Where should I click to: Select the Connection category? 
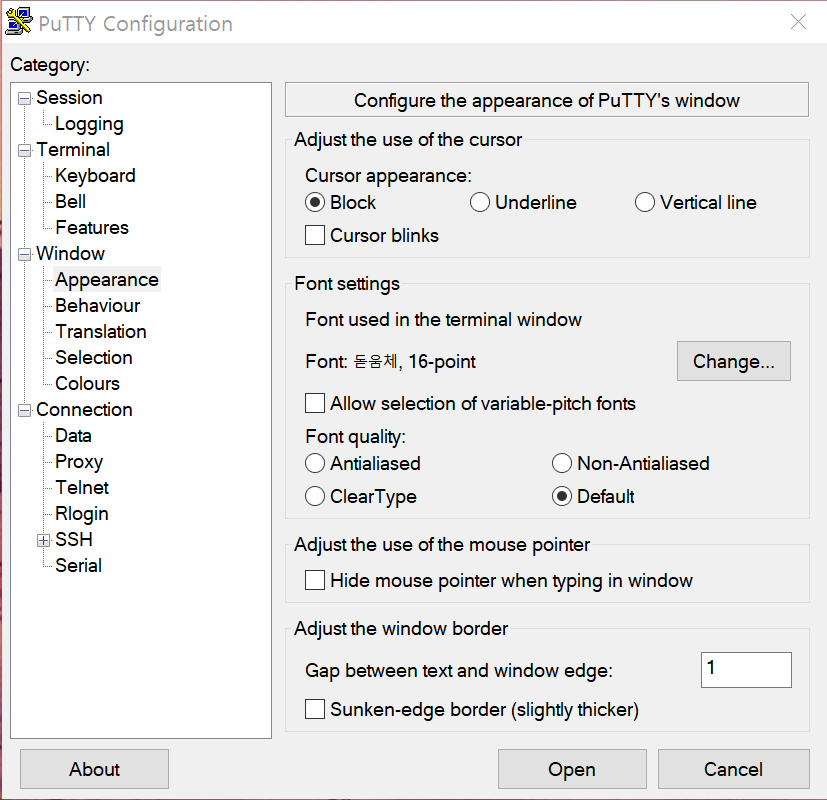(x=84, y=410)
